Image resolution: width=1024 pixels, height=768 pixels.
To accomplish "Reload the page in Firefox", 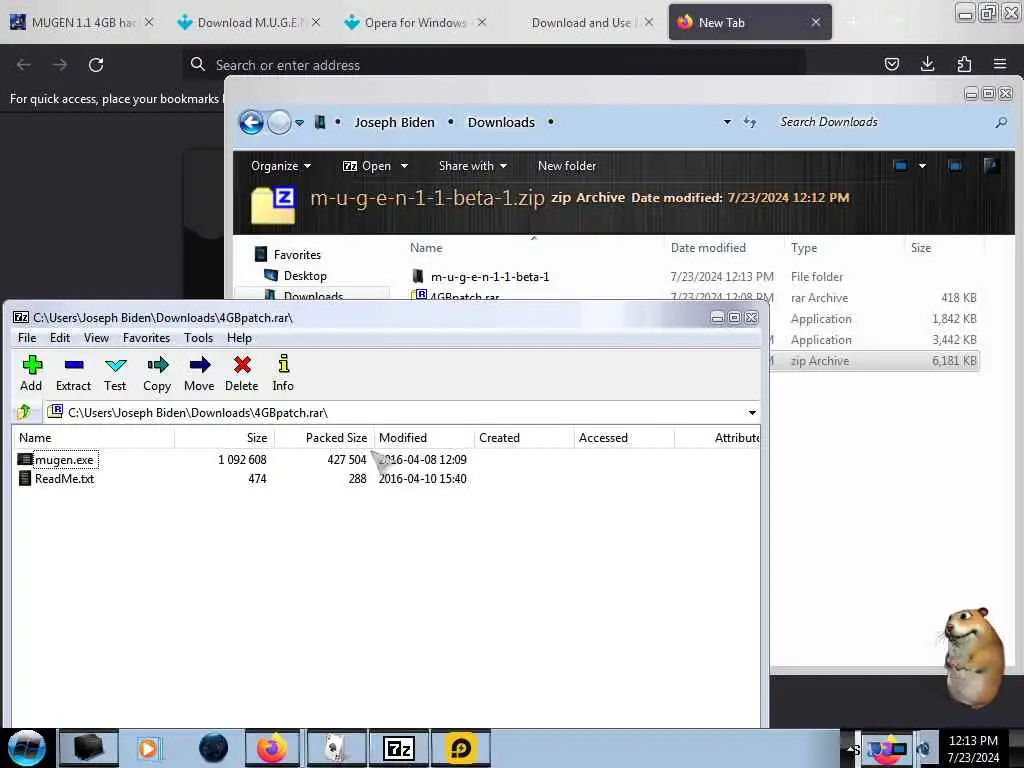I will click(x=96, y=65).
